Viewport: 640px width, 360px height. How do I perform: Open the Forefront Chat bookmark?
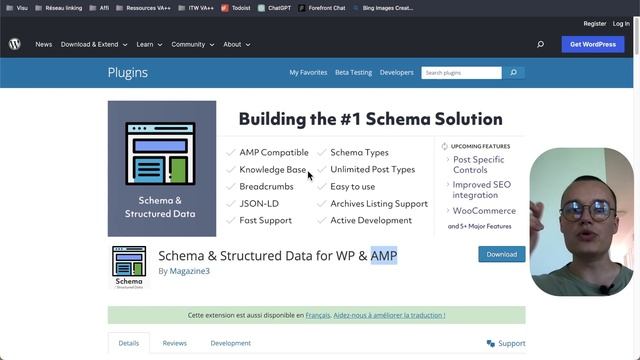point(322,8)
